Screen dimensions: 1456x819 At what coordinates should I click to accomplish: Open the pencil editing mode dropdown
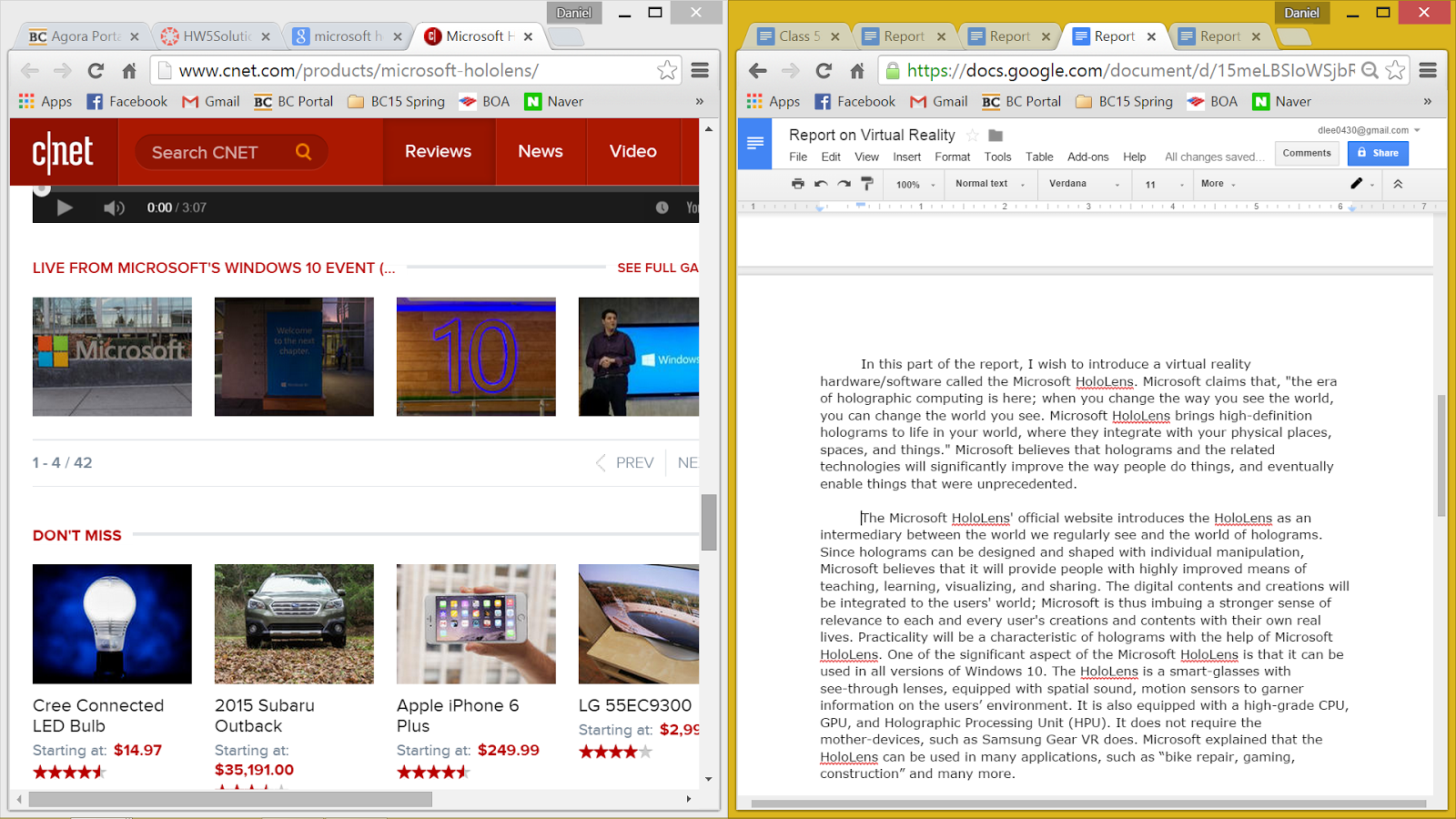pyautogui.click(x=1362, y=184)
